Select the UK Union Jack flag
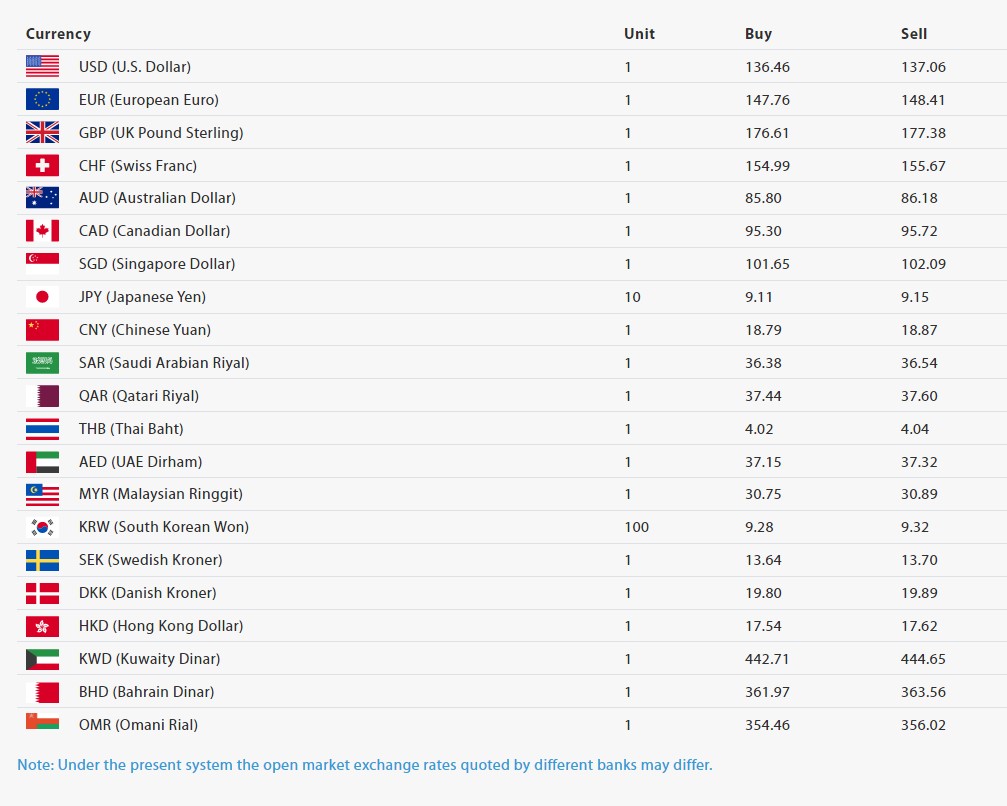 [x=42, y=133]
